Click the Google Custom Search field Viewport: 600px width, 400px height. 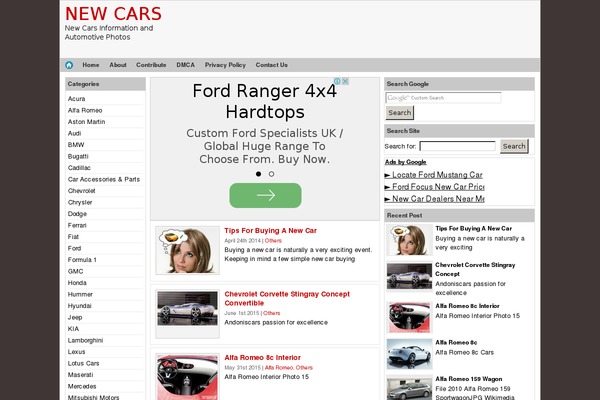pos(443,98)
